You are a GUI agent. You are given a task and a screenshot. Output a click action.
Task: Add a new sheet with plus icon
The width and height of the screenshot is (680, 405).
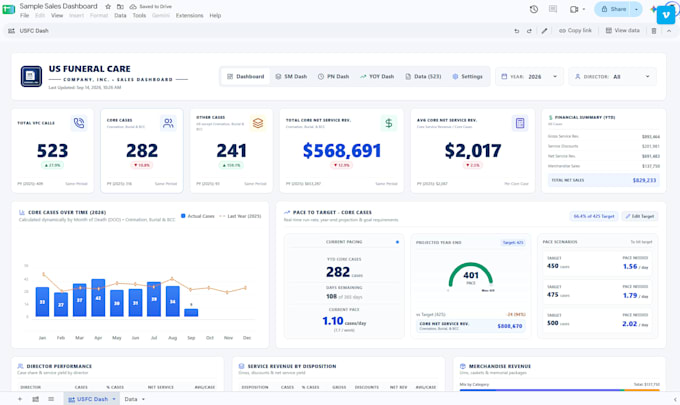click(20, 399)
